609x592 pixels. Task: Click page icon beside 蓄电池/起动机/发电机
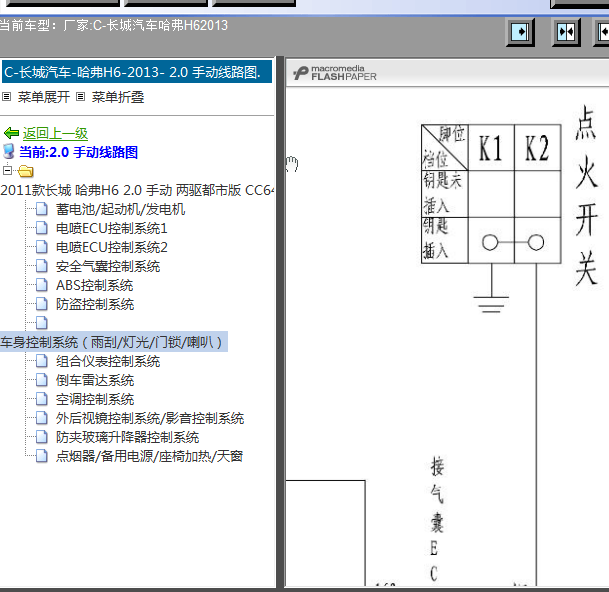[42, 209]
